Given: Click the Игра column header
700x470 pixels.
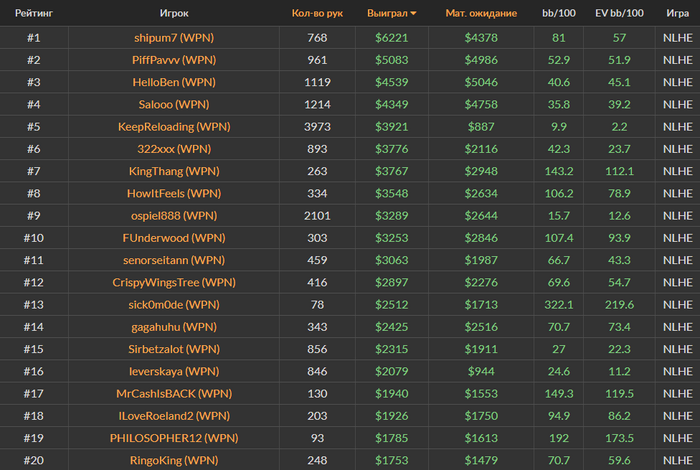Looking at the screenshot, I should [x=678, y=13].
